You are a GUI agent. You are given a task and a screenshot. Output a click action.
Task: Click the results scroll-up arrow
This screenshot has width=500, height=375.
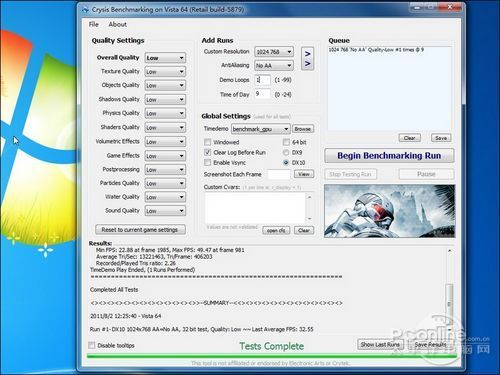(x=450, y=251)
